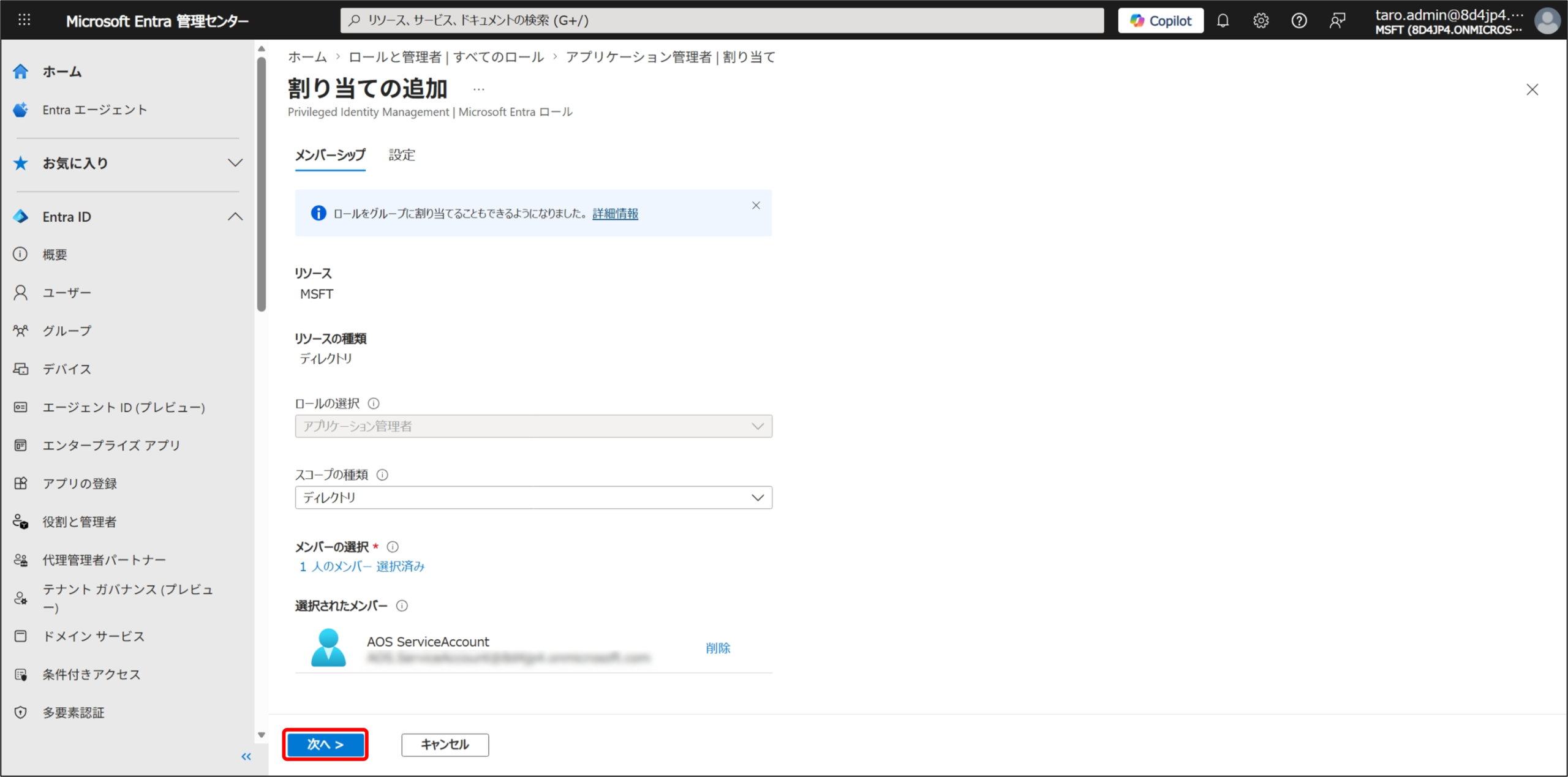Screen dimensions: 1568x777
Task: Open the feedback person icon
Action: point(1337,21)
